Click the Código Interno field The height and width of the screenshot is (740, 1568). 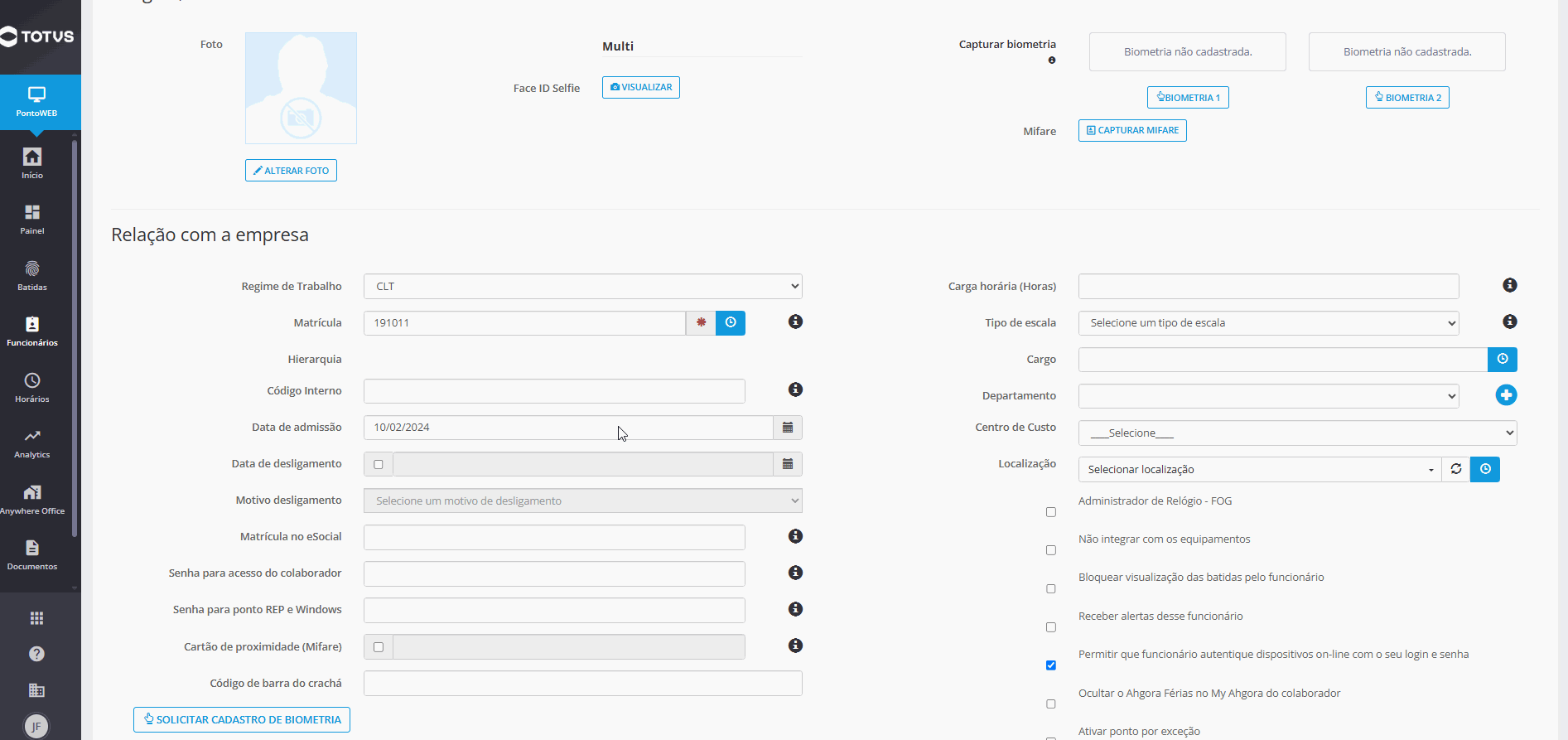tap(554, 391)
